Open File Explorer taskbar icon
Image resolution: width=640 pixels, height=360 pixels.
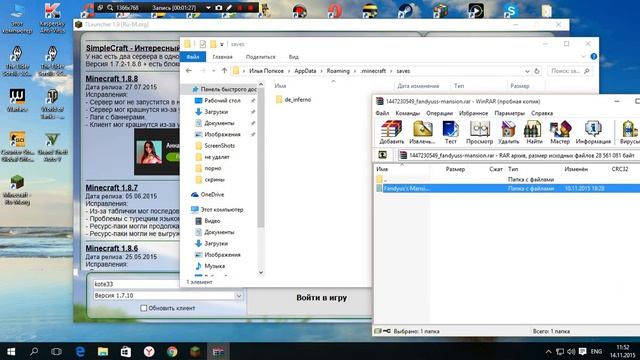pyautogui.click(x=102, y=351)
